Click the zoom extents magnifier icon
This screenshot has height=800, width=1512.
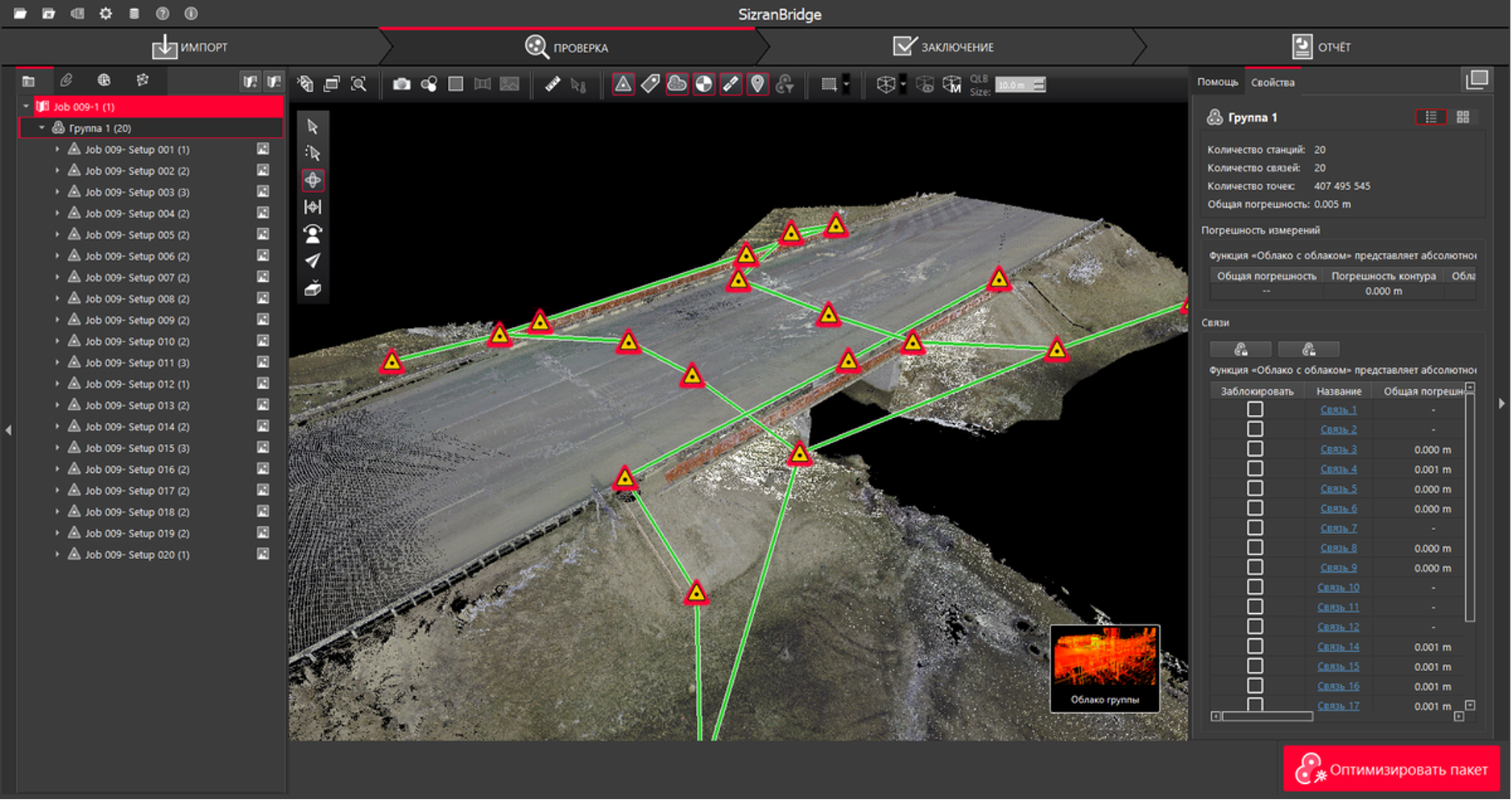click(x=358, y=84)
